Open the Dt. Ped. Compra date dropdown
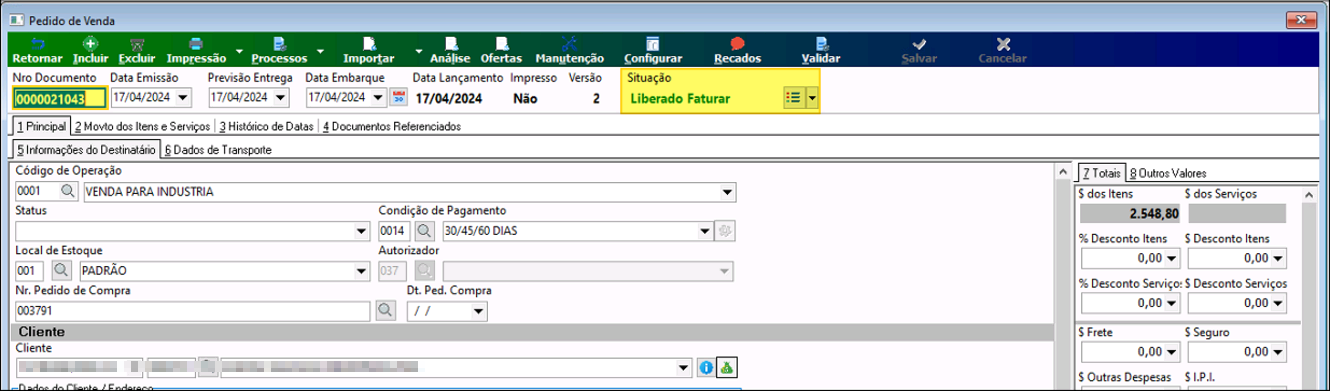Screen dimensions: 1330x391 coord(479,311)
